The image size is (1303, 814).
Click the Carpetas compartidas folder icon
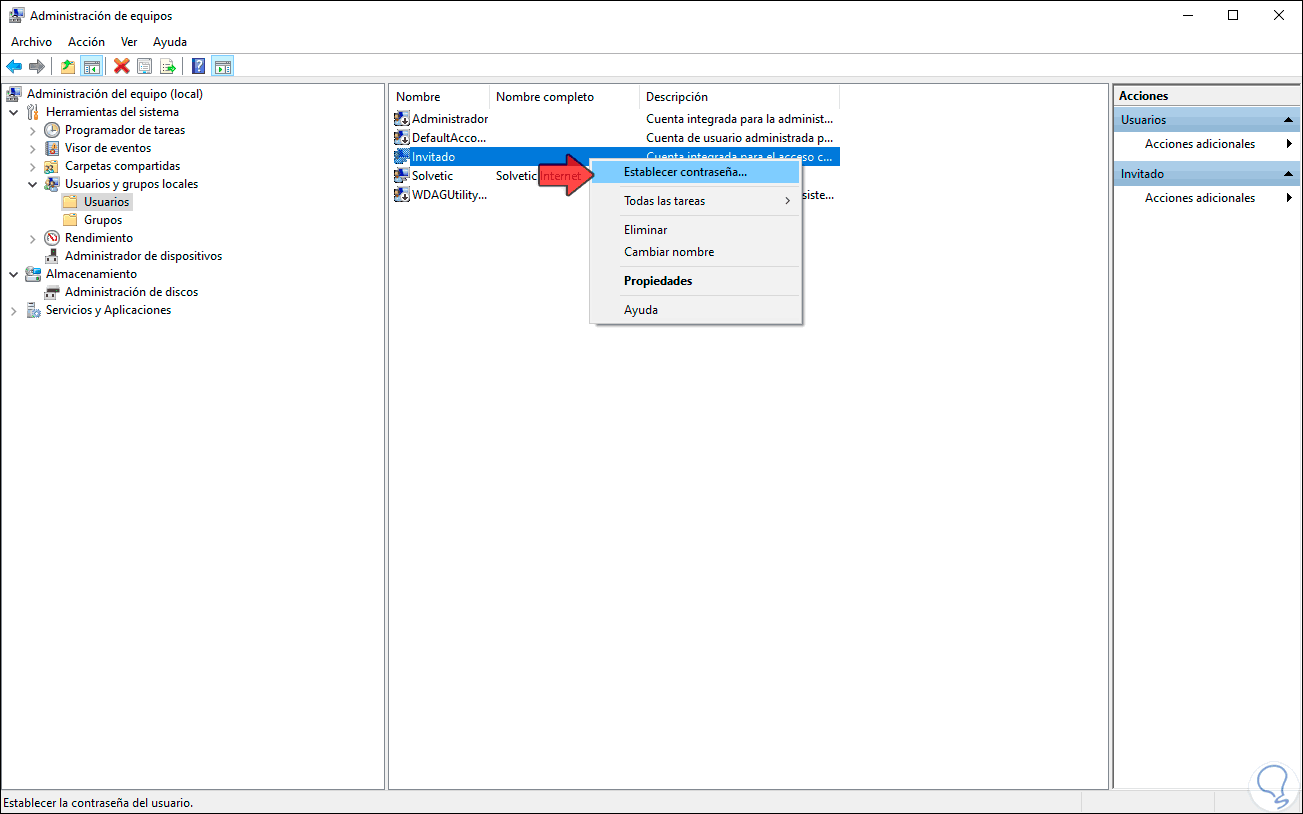pos(53,166)
